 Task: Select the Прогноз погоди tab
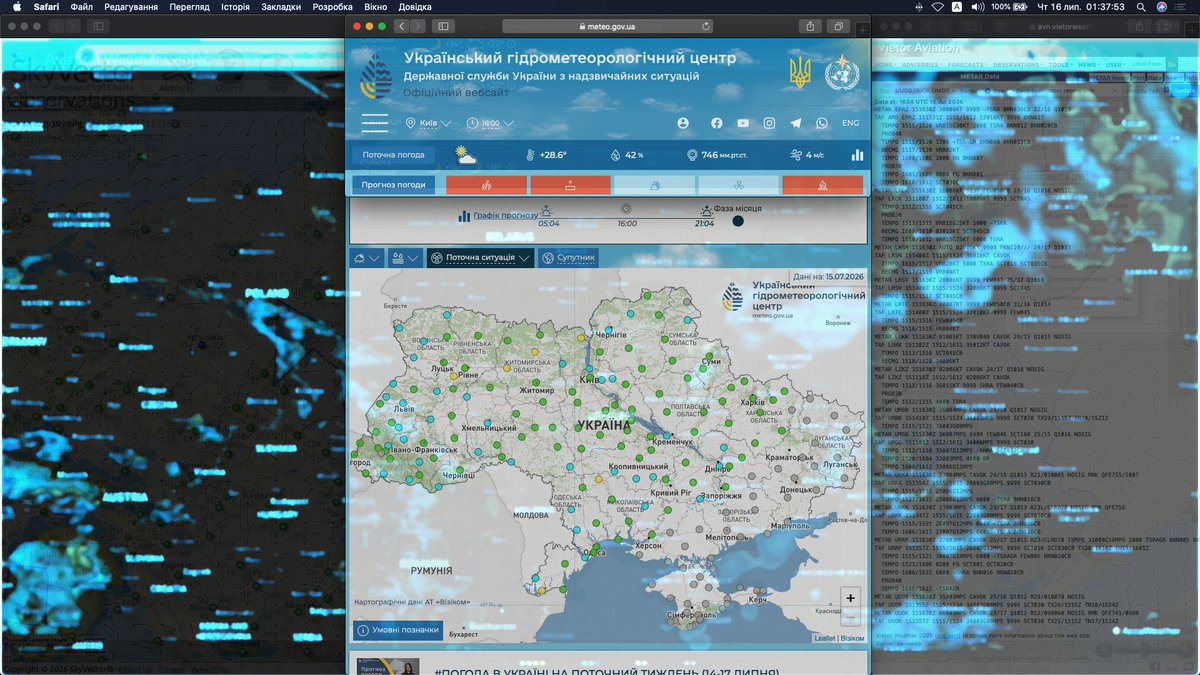393,185
